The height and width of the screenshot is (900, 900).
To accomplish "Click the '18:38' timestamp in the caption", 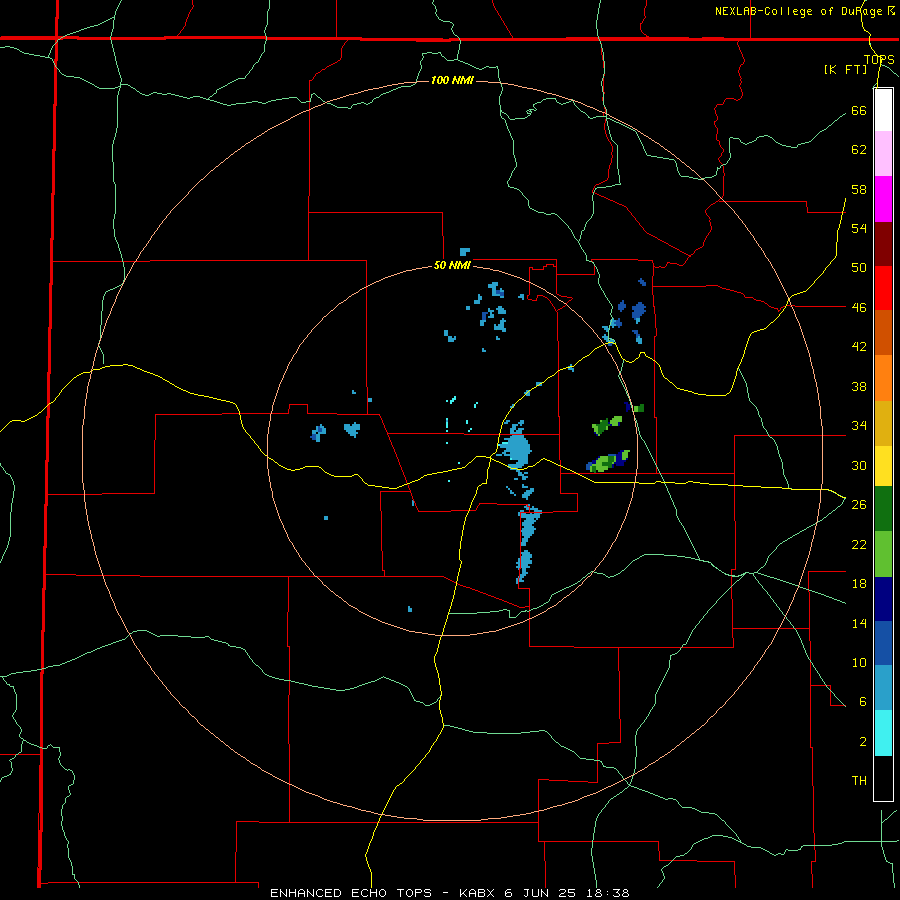I will pyautogui.click(x=608, y=893).
